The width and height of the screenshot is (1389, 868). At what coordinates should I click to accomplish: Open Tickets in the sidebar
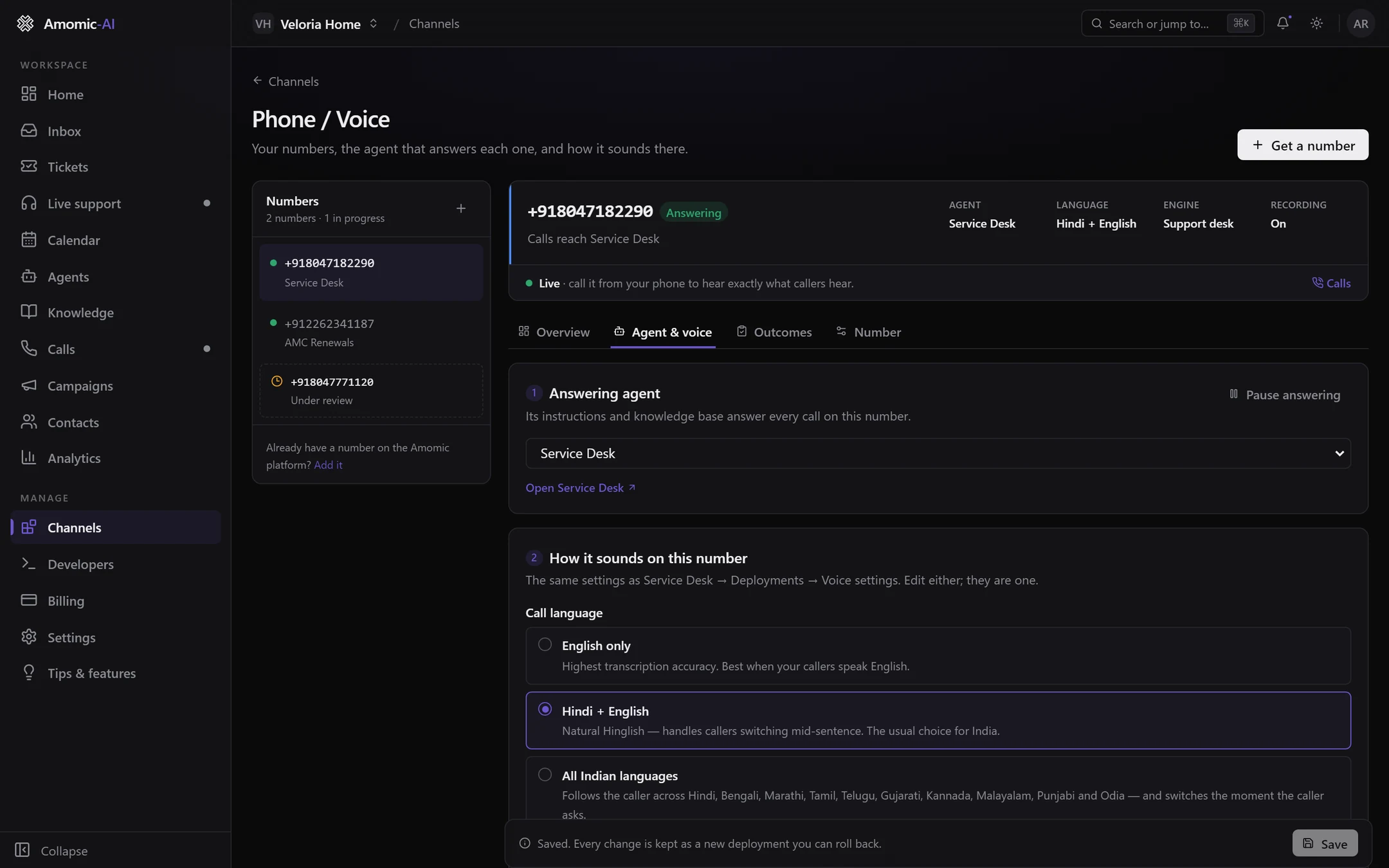116,167
